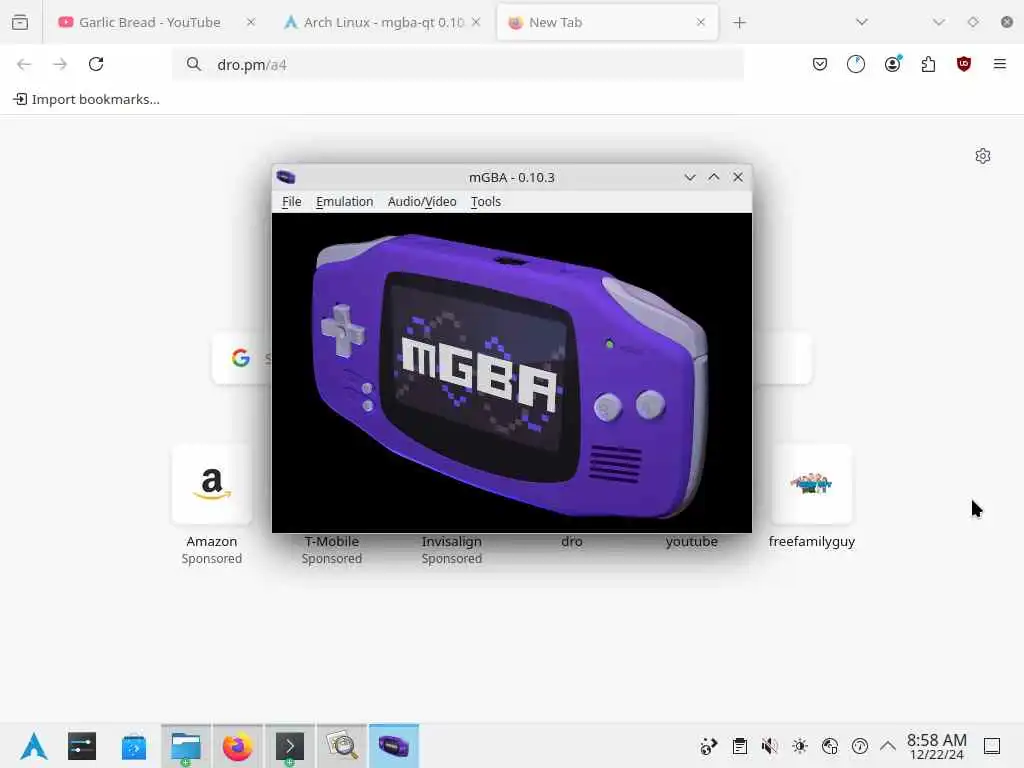The image size is (1024, 768).
Task: Expand hidden system tray icons arrow
Action: coord(888,746)
